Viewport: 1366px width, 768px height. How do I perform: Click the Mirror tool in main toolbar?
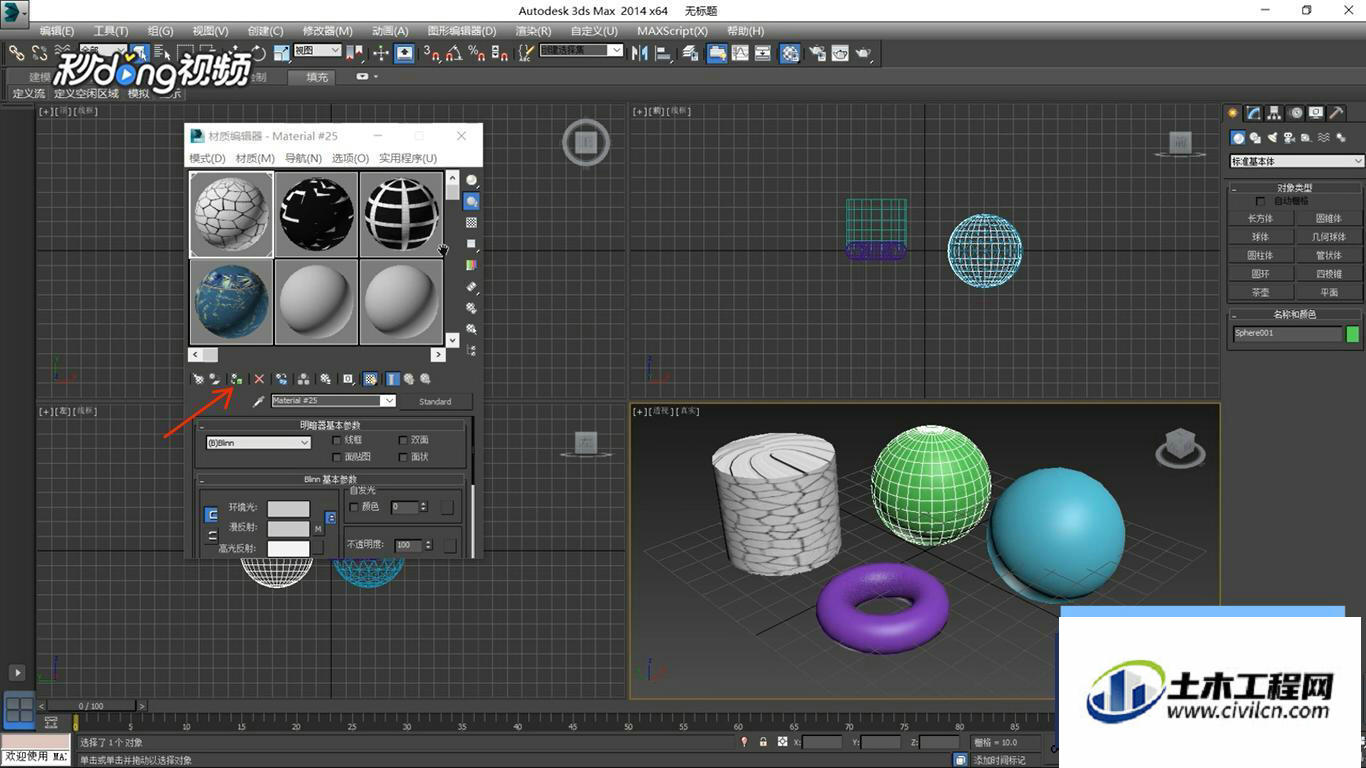point(641,53)
